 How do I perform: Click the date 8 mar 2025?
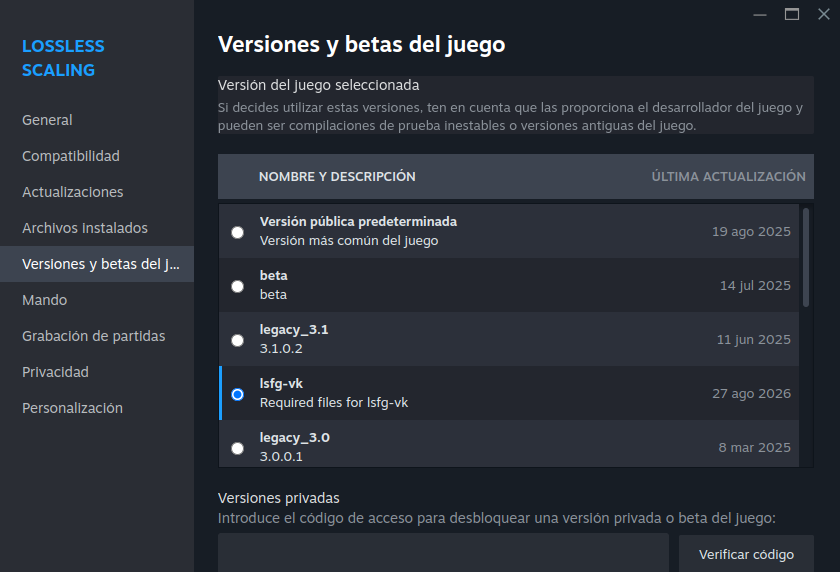click(x=754, y=447)
